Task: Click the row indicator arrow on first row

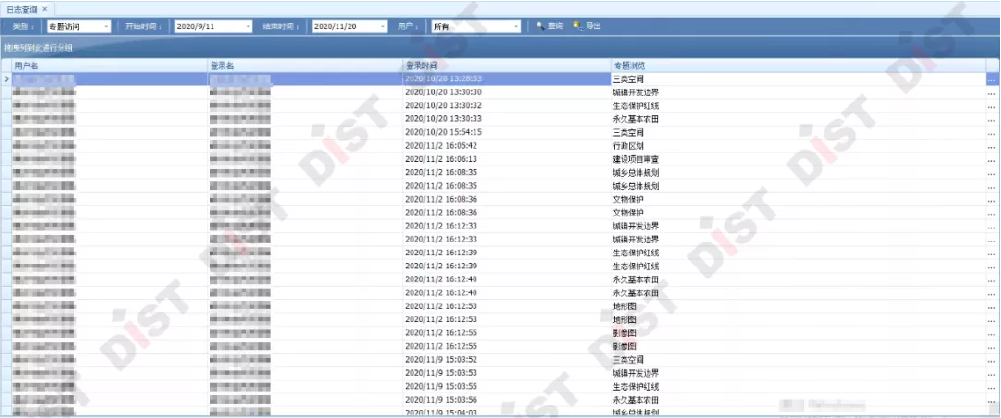Action: coord(6,78)
